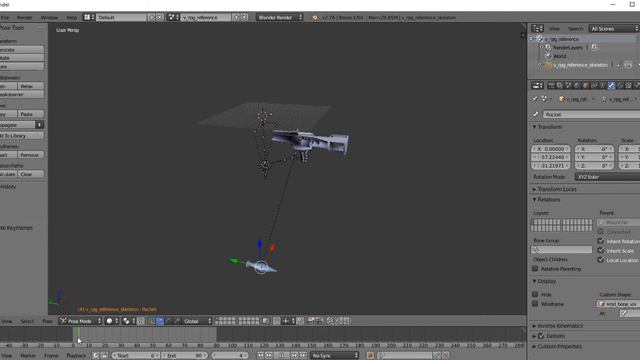Open the Object properties tab
Viewport: 640px width, 360px height.
coord(585,85)
